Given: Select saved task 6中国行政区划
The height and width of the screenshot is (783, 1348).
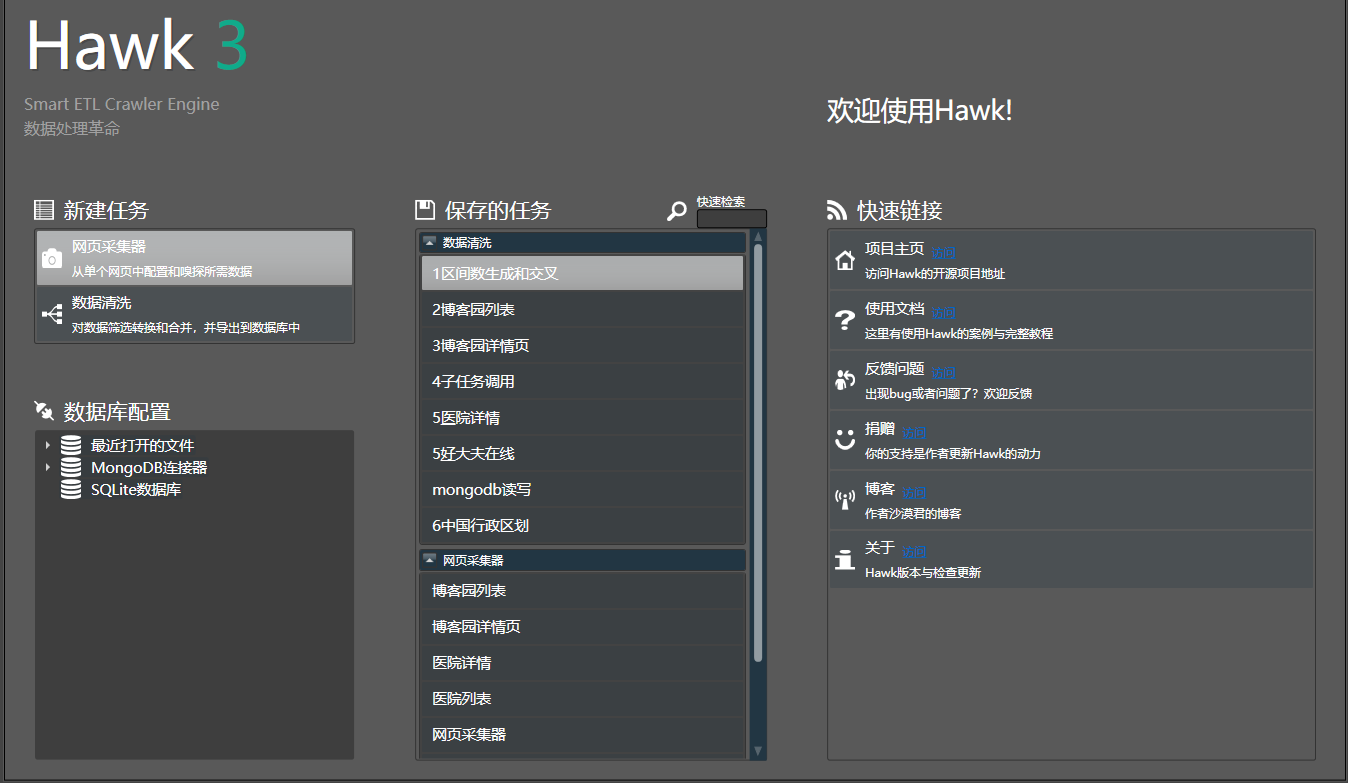Looking at the screenshot, I should pos(582,526).
